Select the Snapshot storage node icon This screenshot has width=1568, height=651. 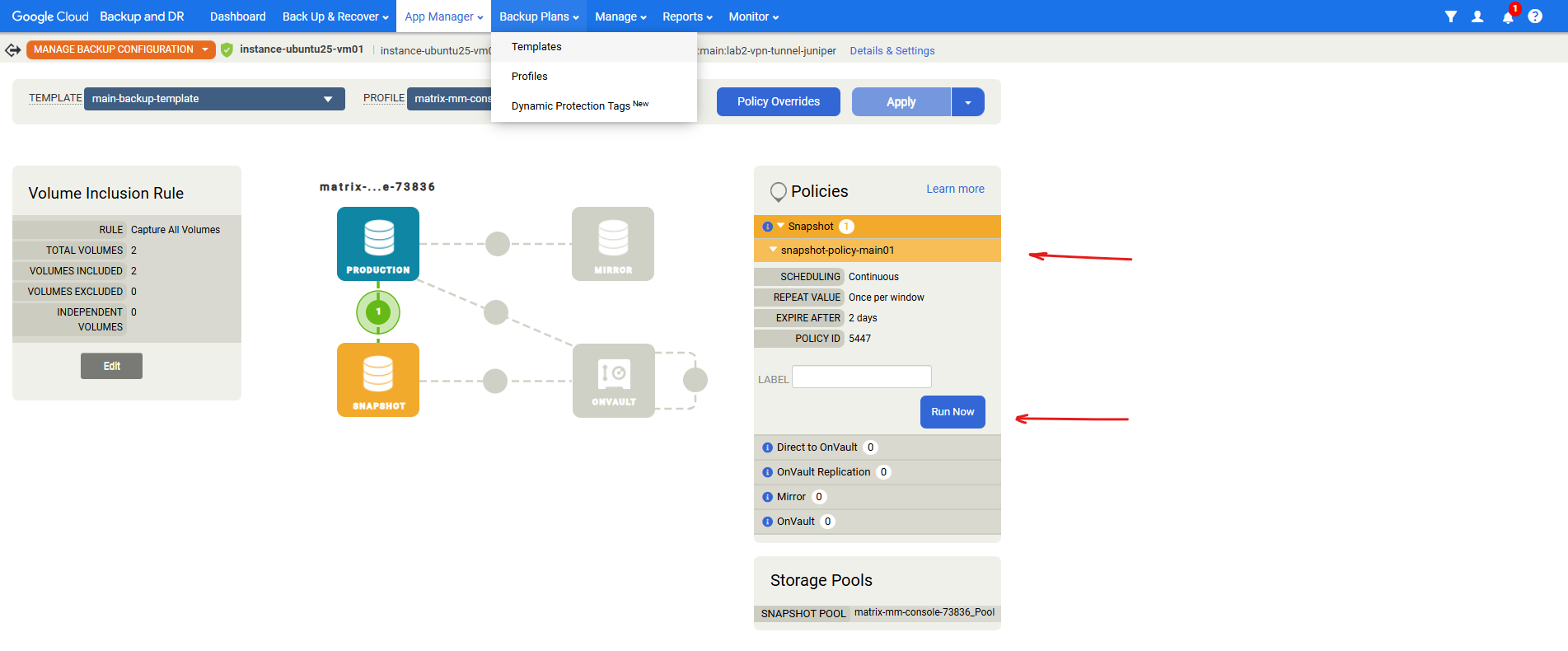pyautogui.click(x=378, y=379)
